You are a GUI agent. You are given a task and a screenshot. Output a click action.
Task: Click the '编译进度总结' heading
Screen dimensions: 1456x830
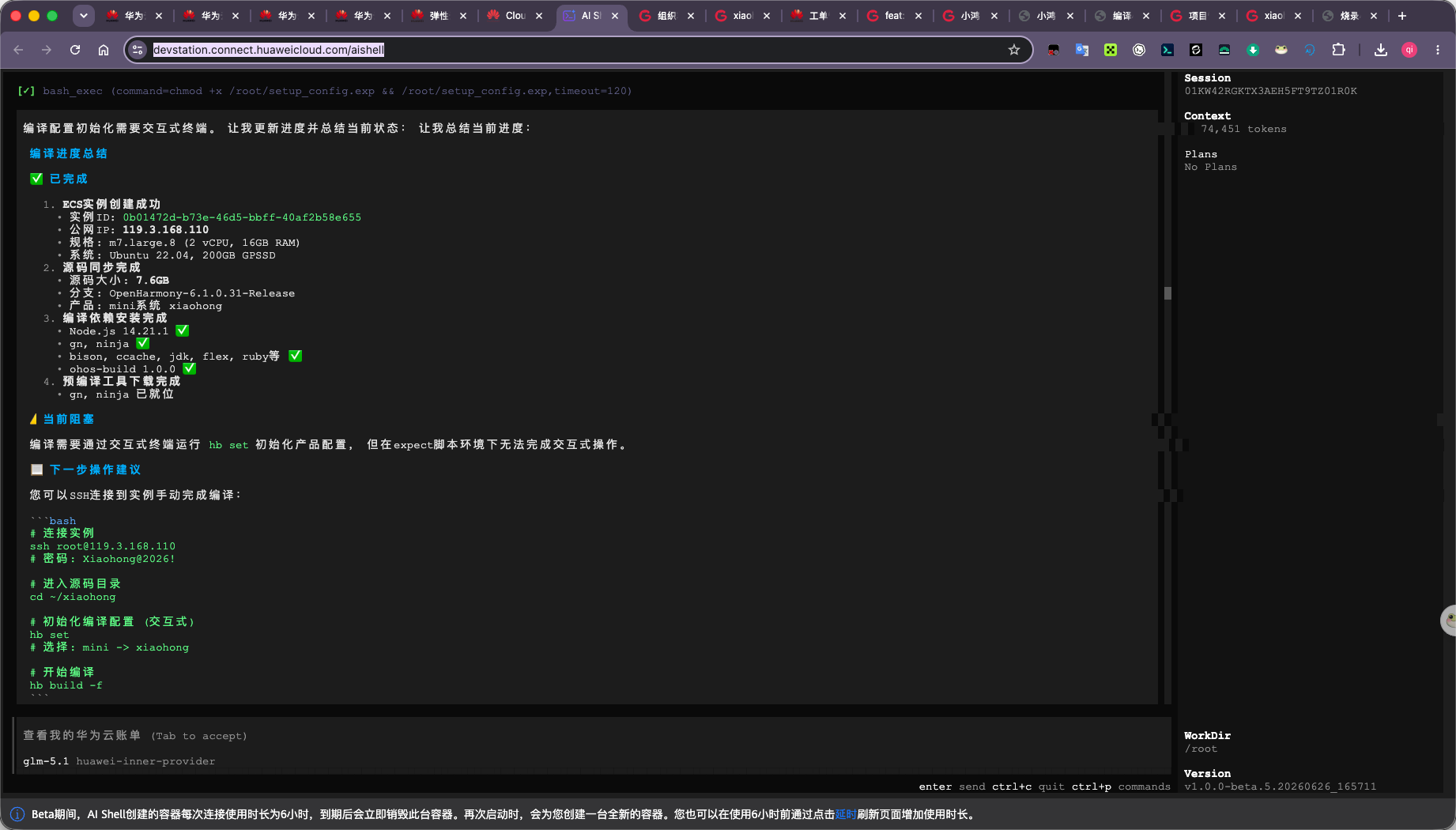[69, 153]
